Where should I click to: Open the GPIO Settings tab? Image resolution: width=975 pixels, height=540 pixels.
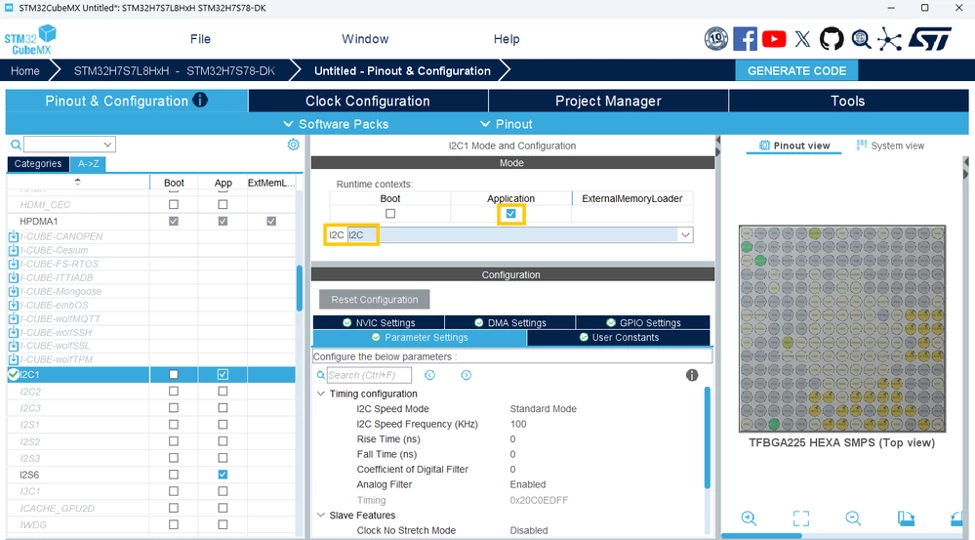point(643,322)
